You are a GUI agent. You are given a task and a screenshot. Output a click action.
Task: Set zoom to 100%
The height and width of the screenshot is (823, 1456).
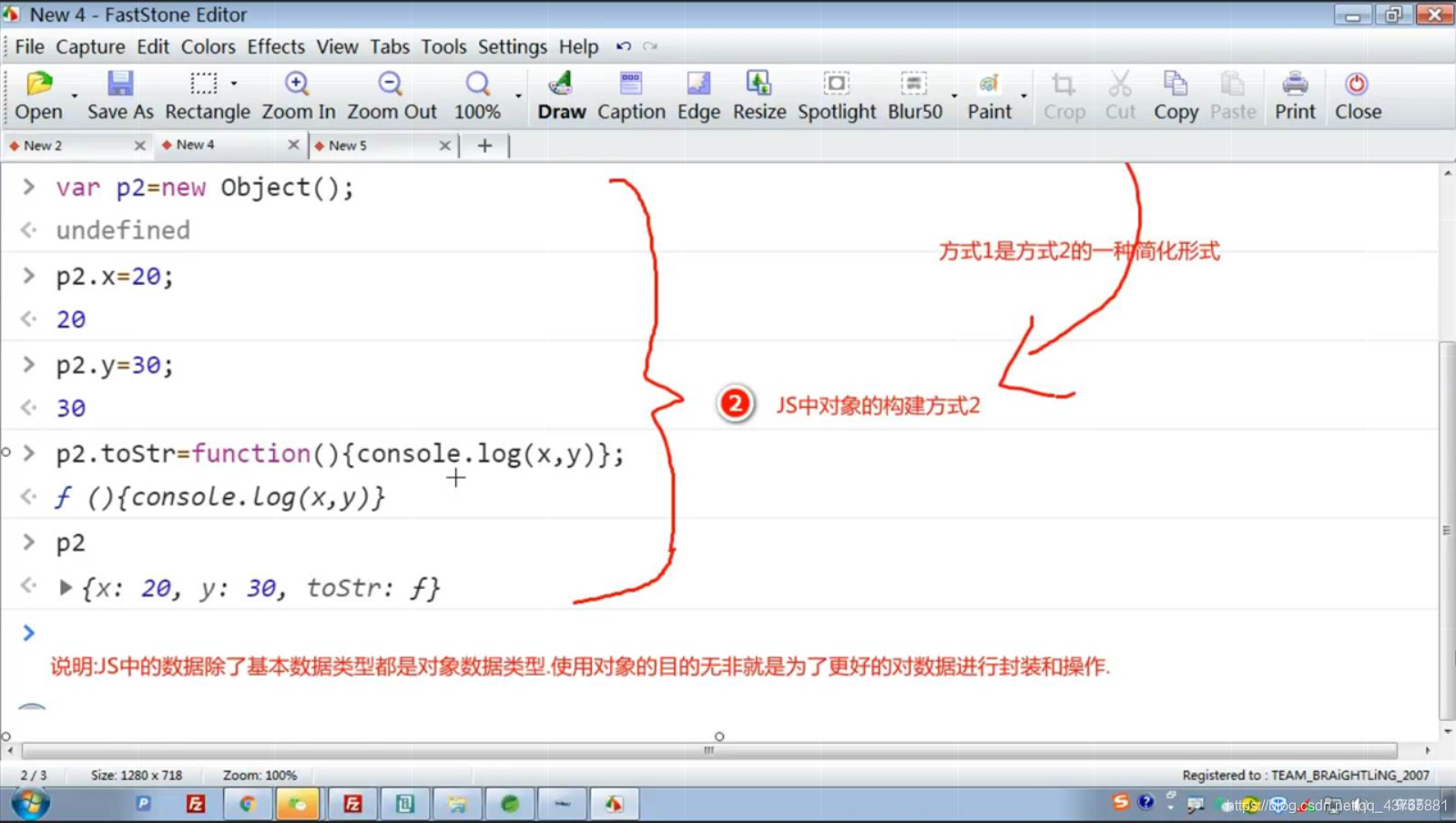click(477, 96)
